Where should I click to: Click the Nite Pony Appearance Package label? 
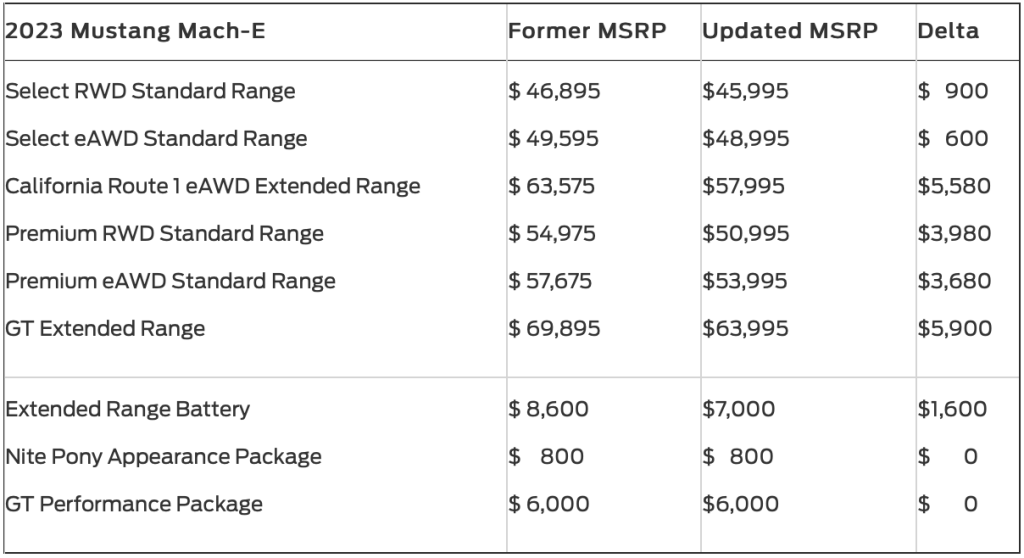[163, 457]
